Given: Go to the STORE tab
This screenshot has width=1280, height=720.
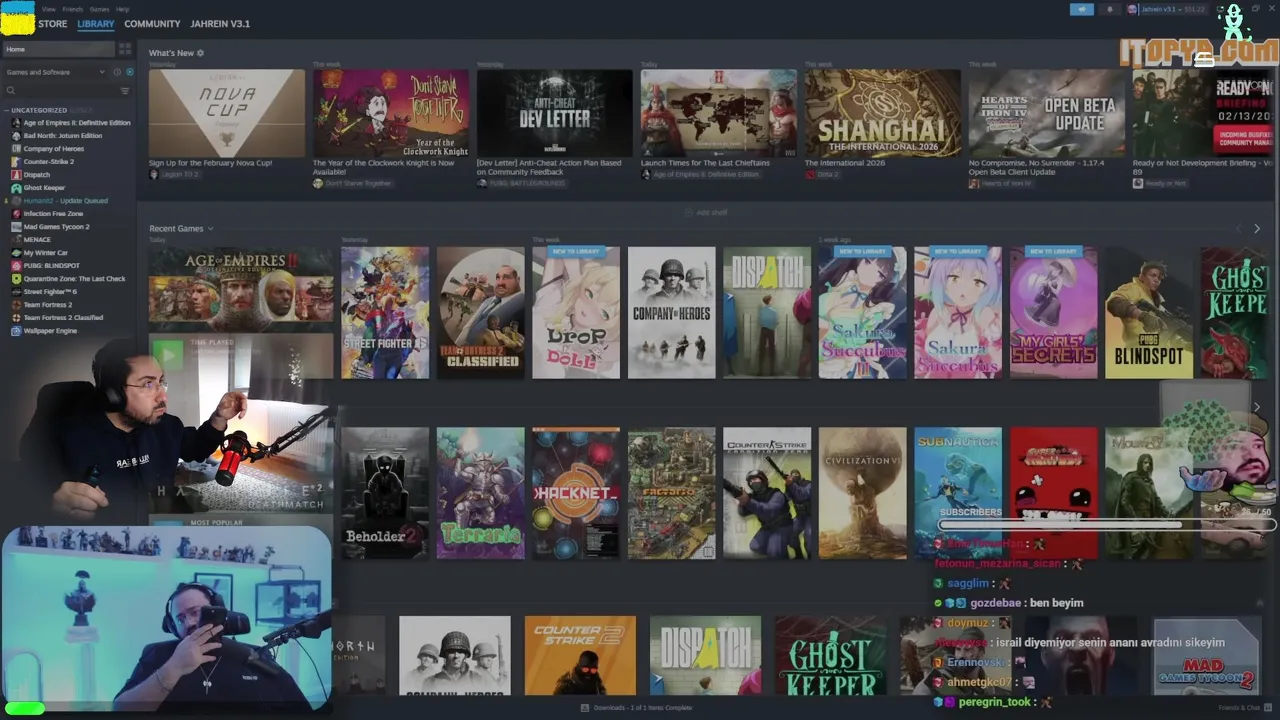Looking at the screenshot, I should point(53,24).
